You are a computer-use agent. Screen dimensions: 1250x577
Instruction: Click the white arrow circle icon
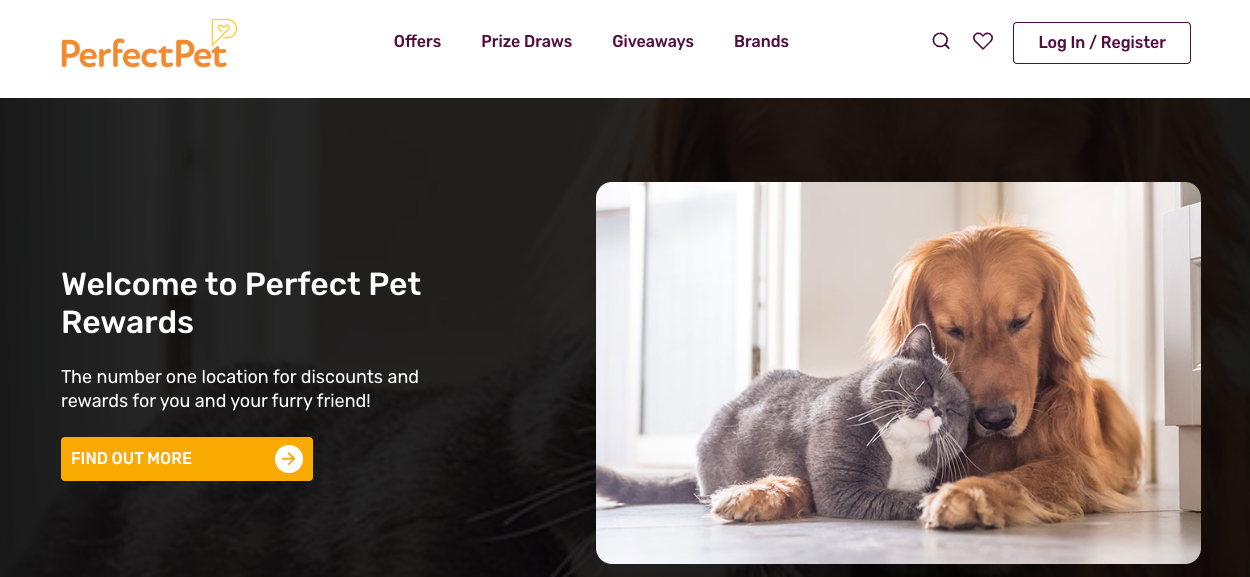(289, 459)
